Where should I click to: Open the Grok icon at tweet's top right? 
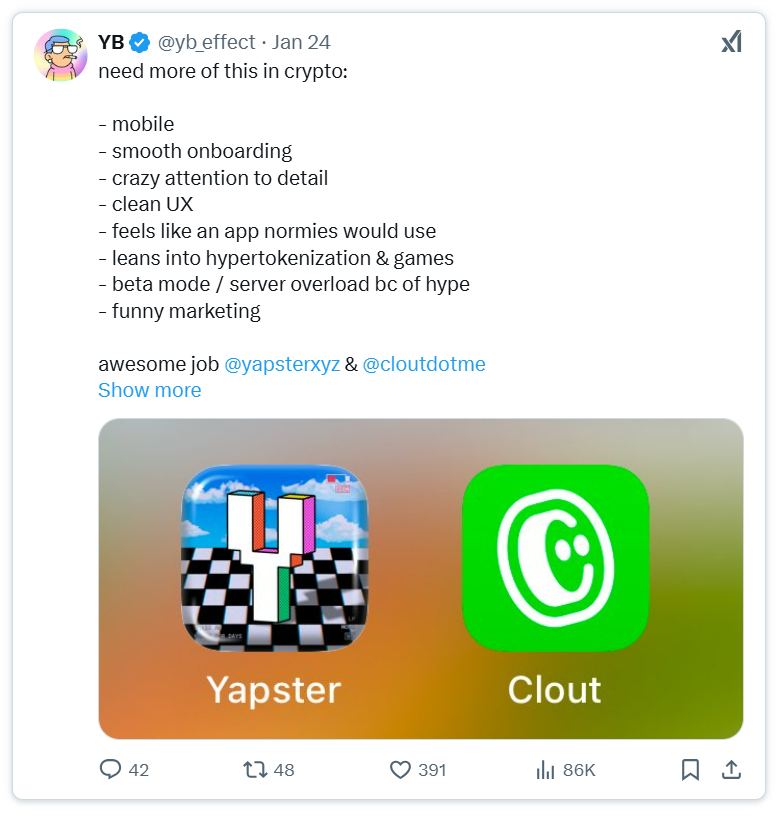click(x=731, y=42)
